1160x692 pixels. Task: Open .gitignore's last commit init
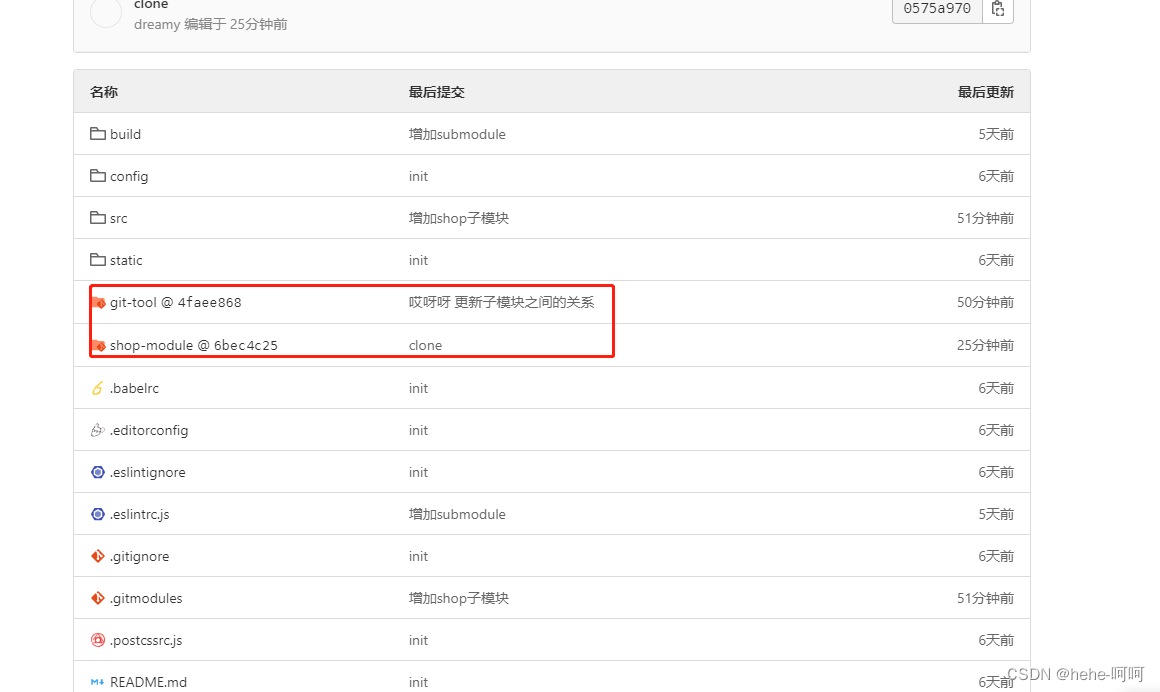(x=418, y=557)
